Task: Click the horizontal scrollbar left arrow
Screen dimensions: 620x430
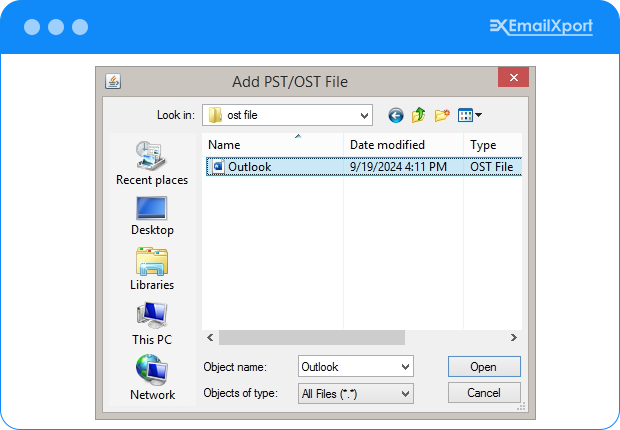Action: click(210, 337)
